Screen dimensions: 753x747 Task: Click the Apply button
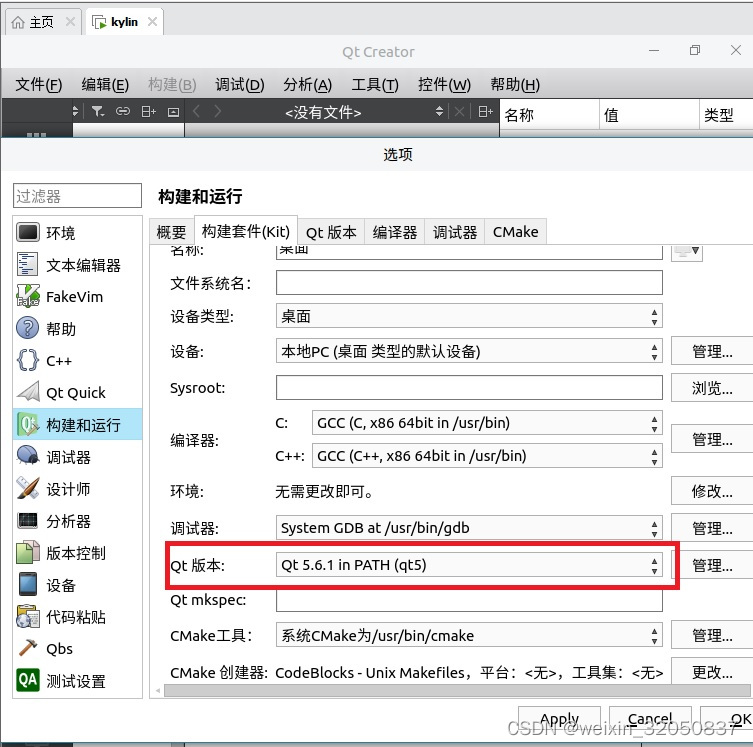point(559,719)
